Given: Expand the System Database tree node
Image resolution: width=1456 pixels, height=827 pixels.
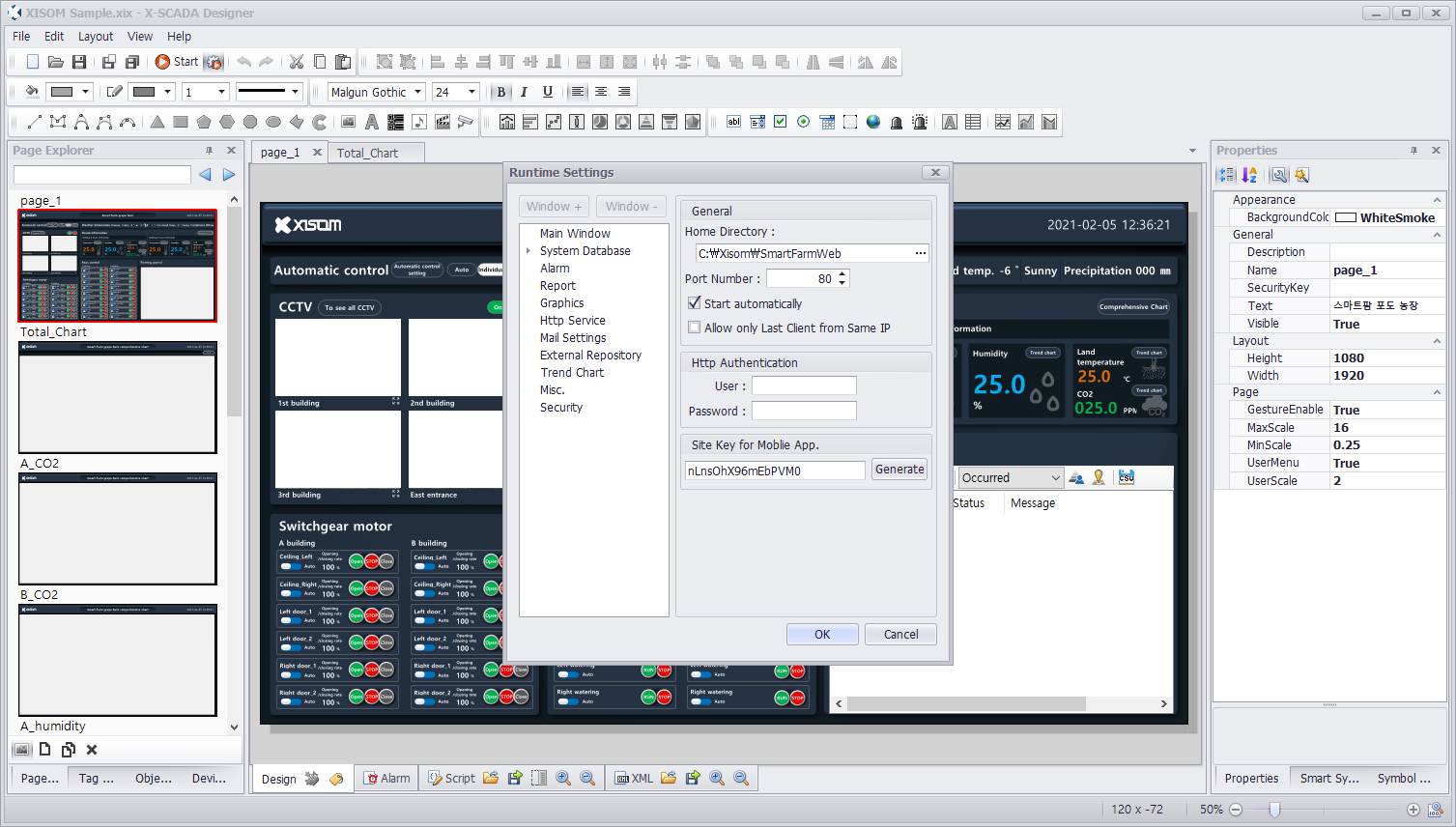Looking at the screenshot, I should click(x=528, y=251).
